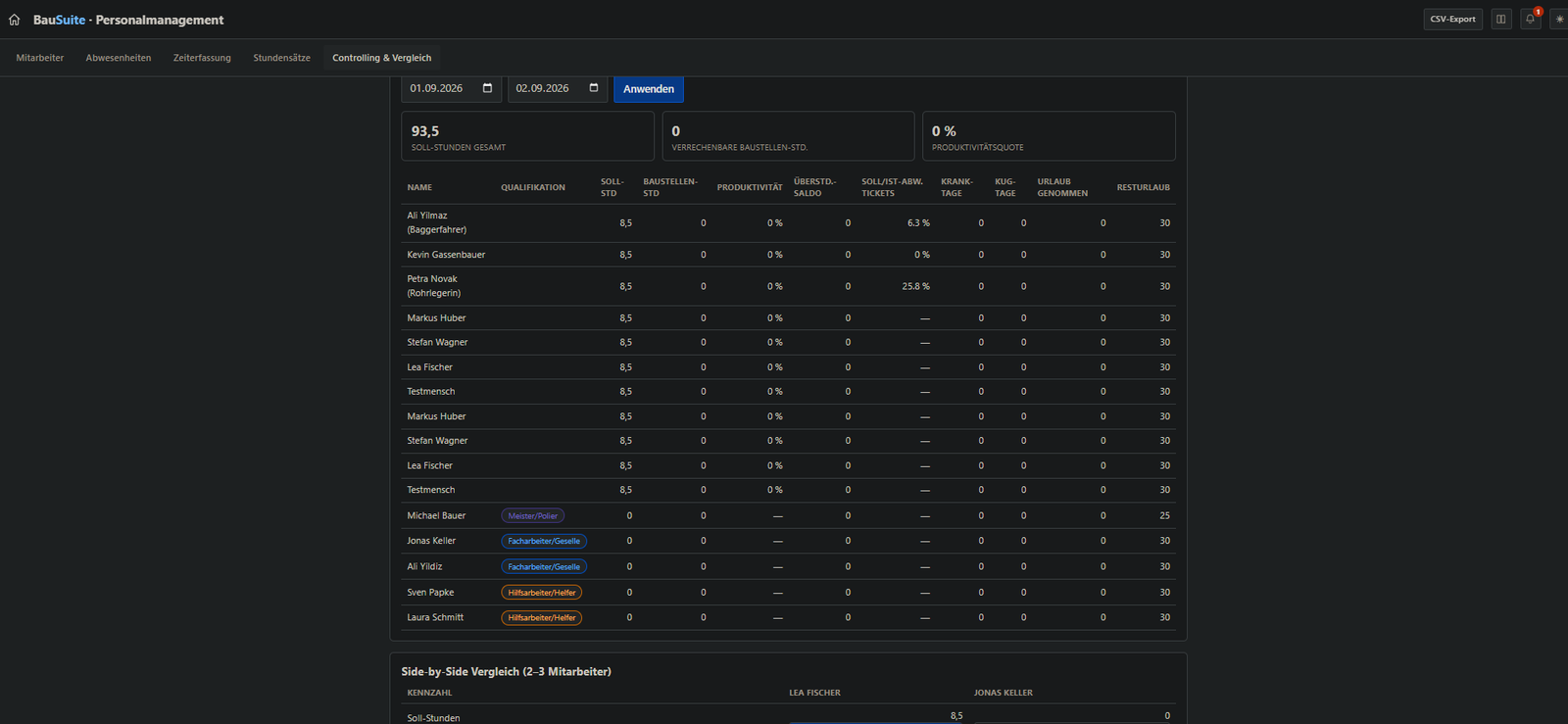
Task: Click Sven Papke's Hilfsarbeiter/Helfer badge
Action: (x=542, y=593)
